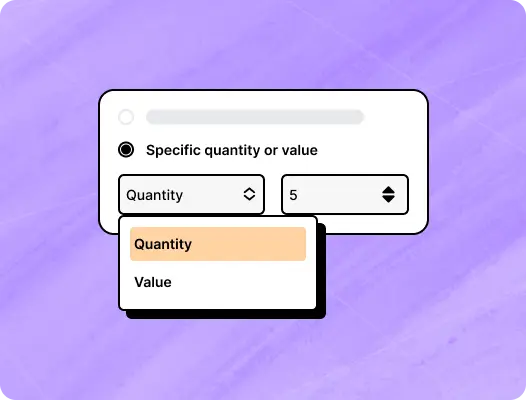Click the filled black dot of the selected radio
This screenshot has width=526, height=400.
126,150
